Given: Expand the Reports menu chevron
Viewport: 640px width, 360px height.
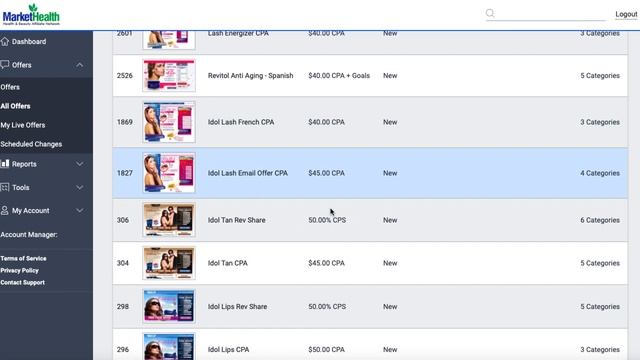Looking at the screenshot, I should 80,164.
